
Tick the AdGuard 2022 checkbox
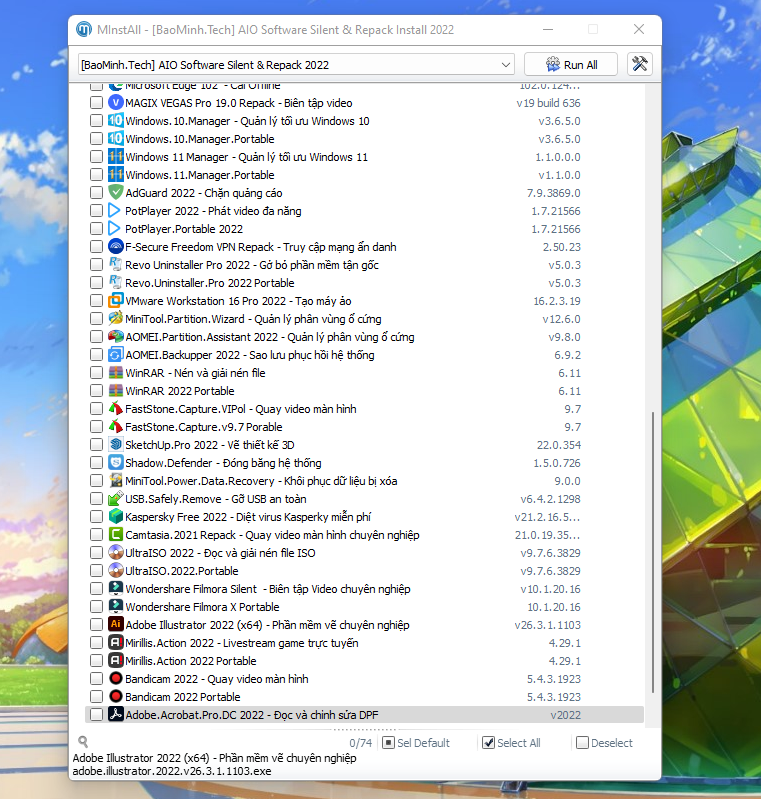coord(96,193)
